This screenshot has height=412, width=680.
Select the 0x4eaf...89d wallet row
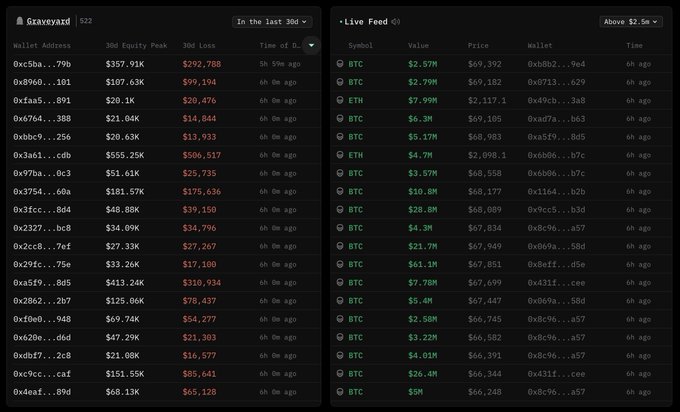point(163,392)
